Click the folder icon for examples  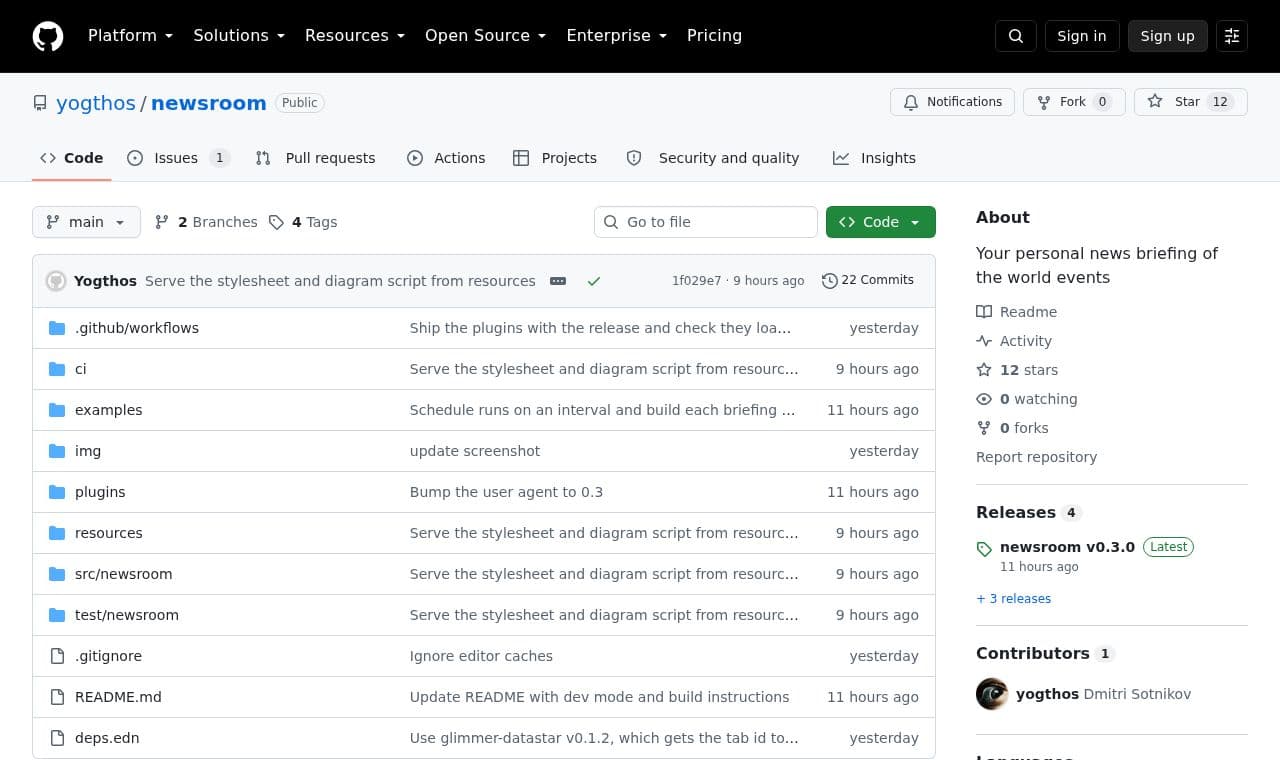(x=57, y=410)
